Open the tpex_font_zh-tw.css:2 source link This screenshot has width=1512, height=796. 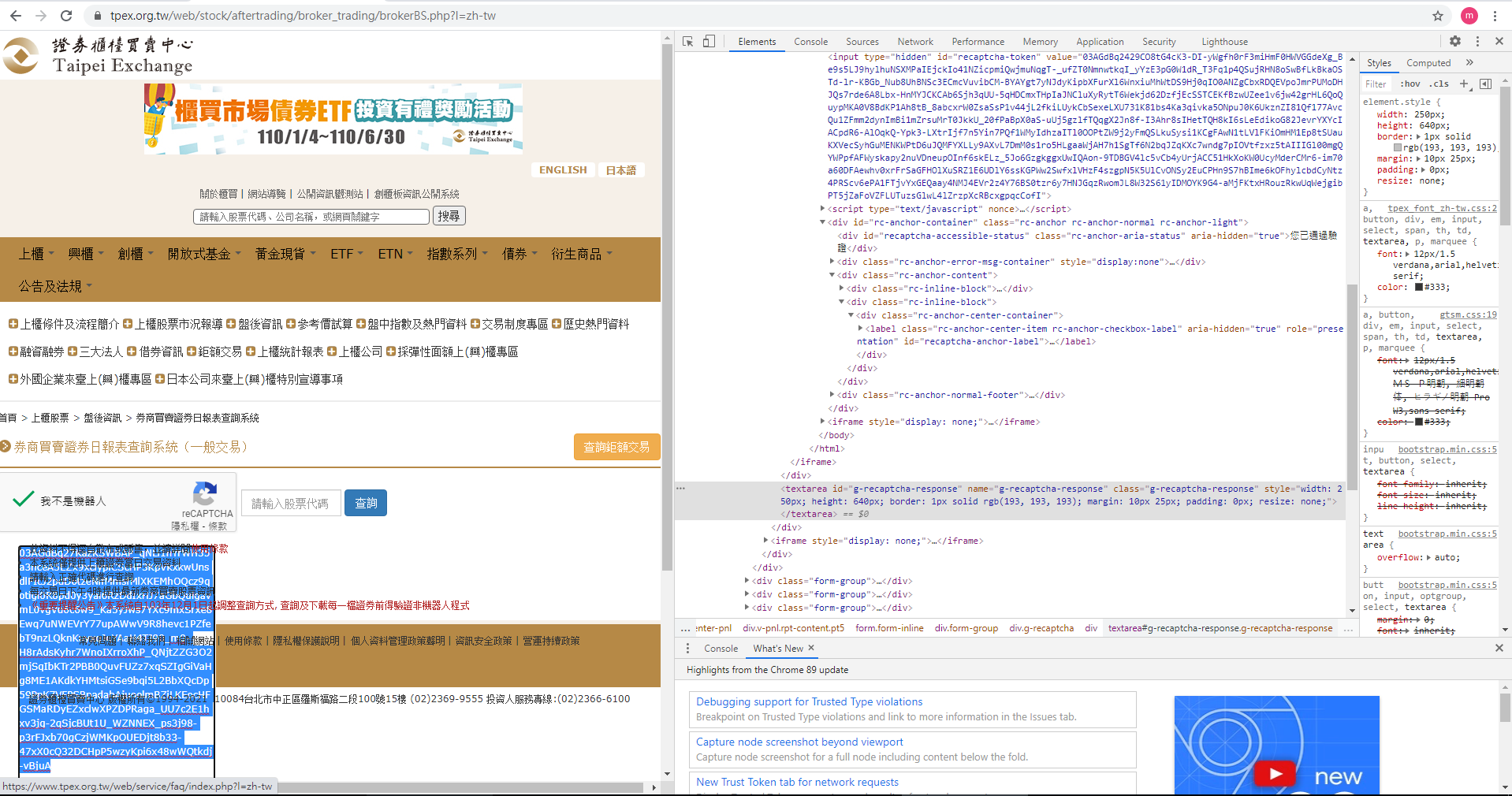click(x=1442, y=208)
